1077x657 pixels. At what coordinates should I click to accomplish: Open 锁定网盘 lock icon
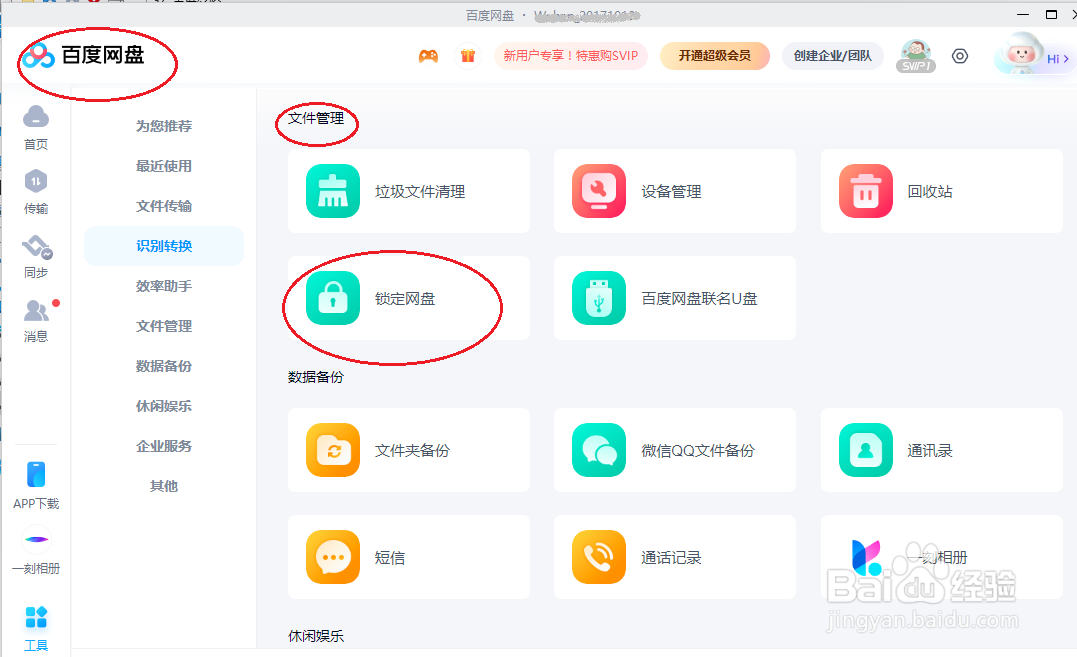[x=333, y=298]
